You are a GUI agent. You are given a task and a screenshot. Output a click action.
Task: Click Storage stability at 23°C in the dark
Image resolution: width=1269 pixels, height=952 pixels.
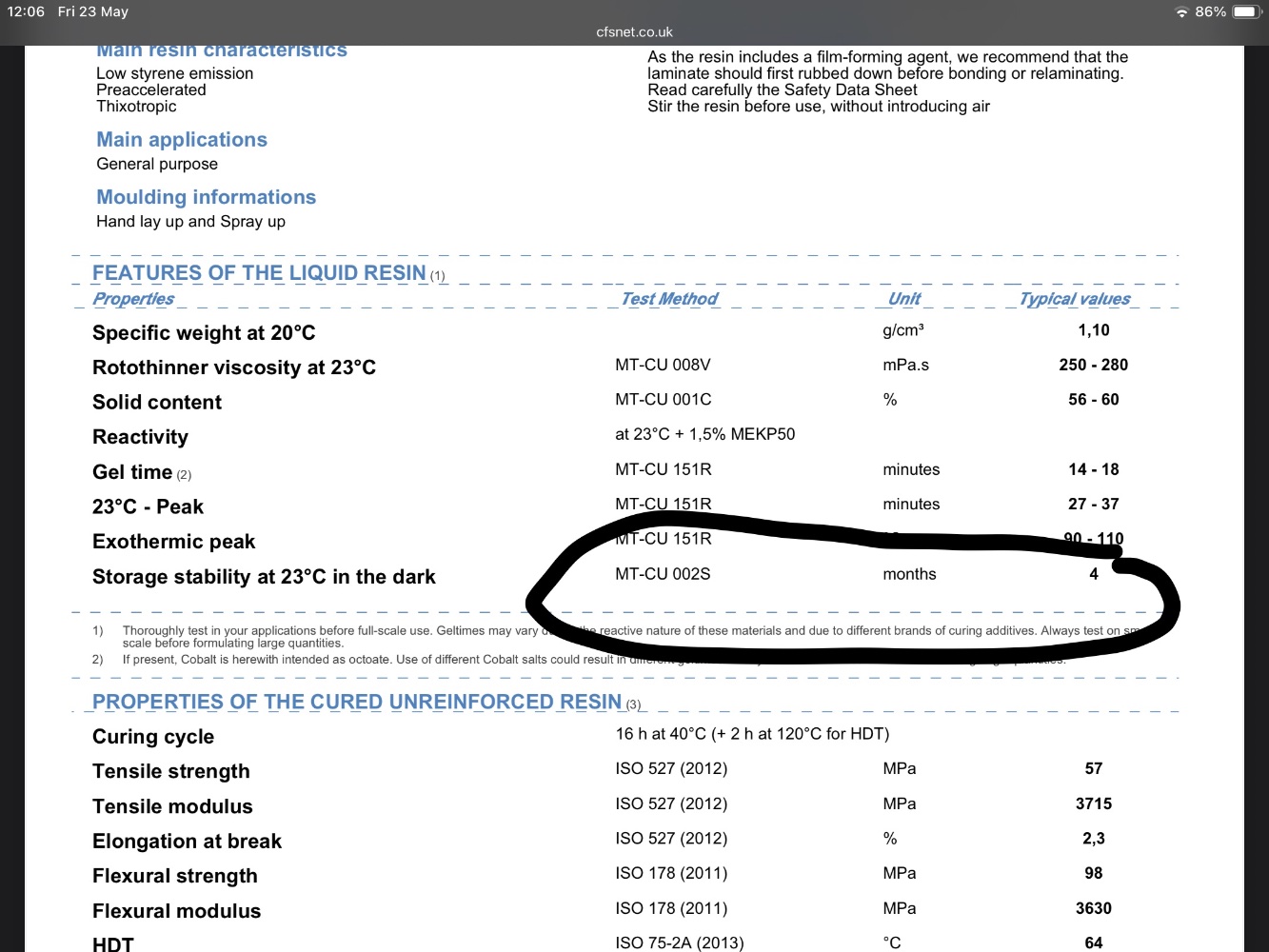[264, 577]
